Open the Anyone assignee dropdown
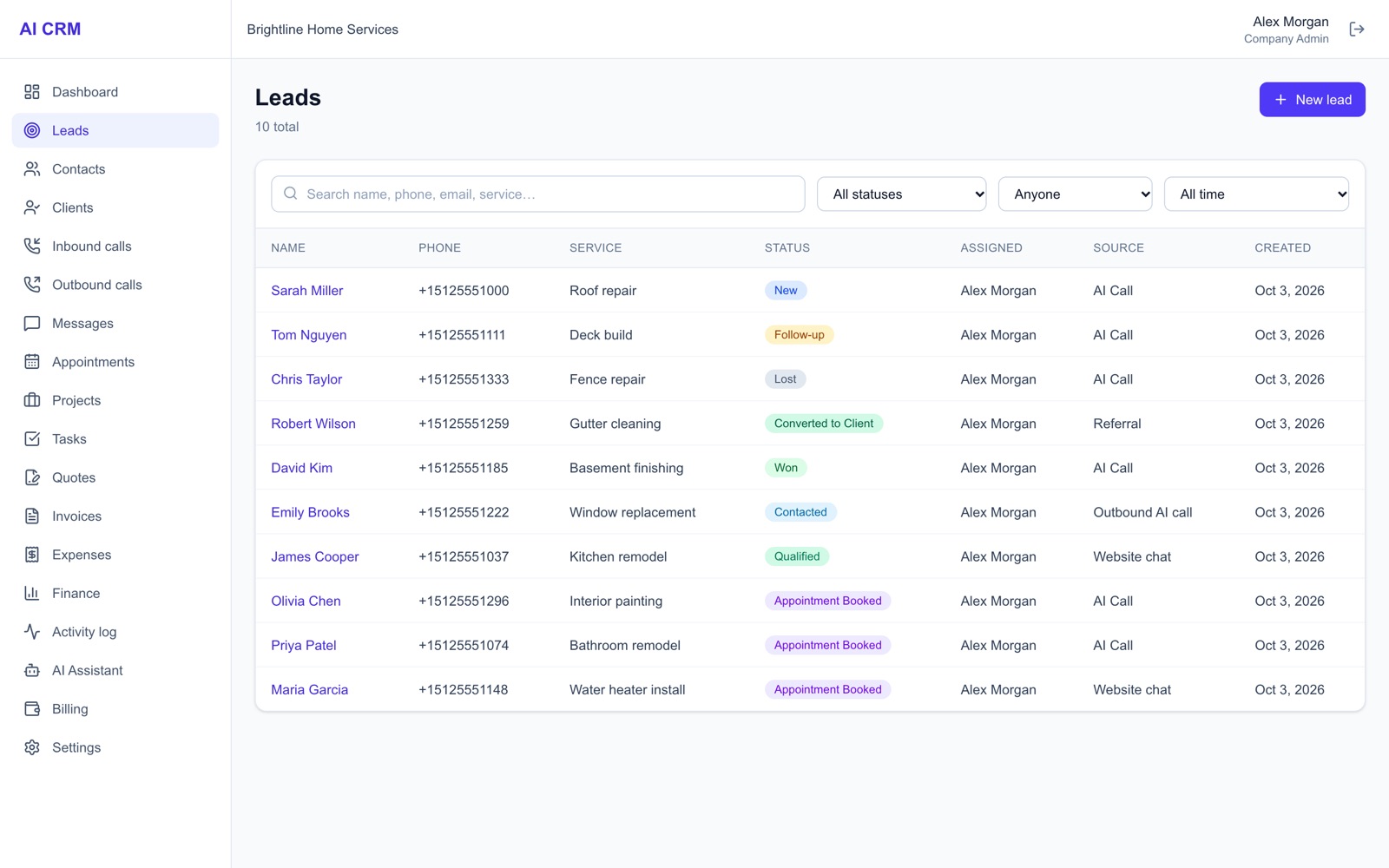This screenshot has height=868, width=1389. coord(1076,194)
